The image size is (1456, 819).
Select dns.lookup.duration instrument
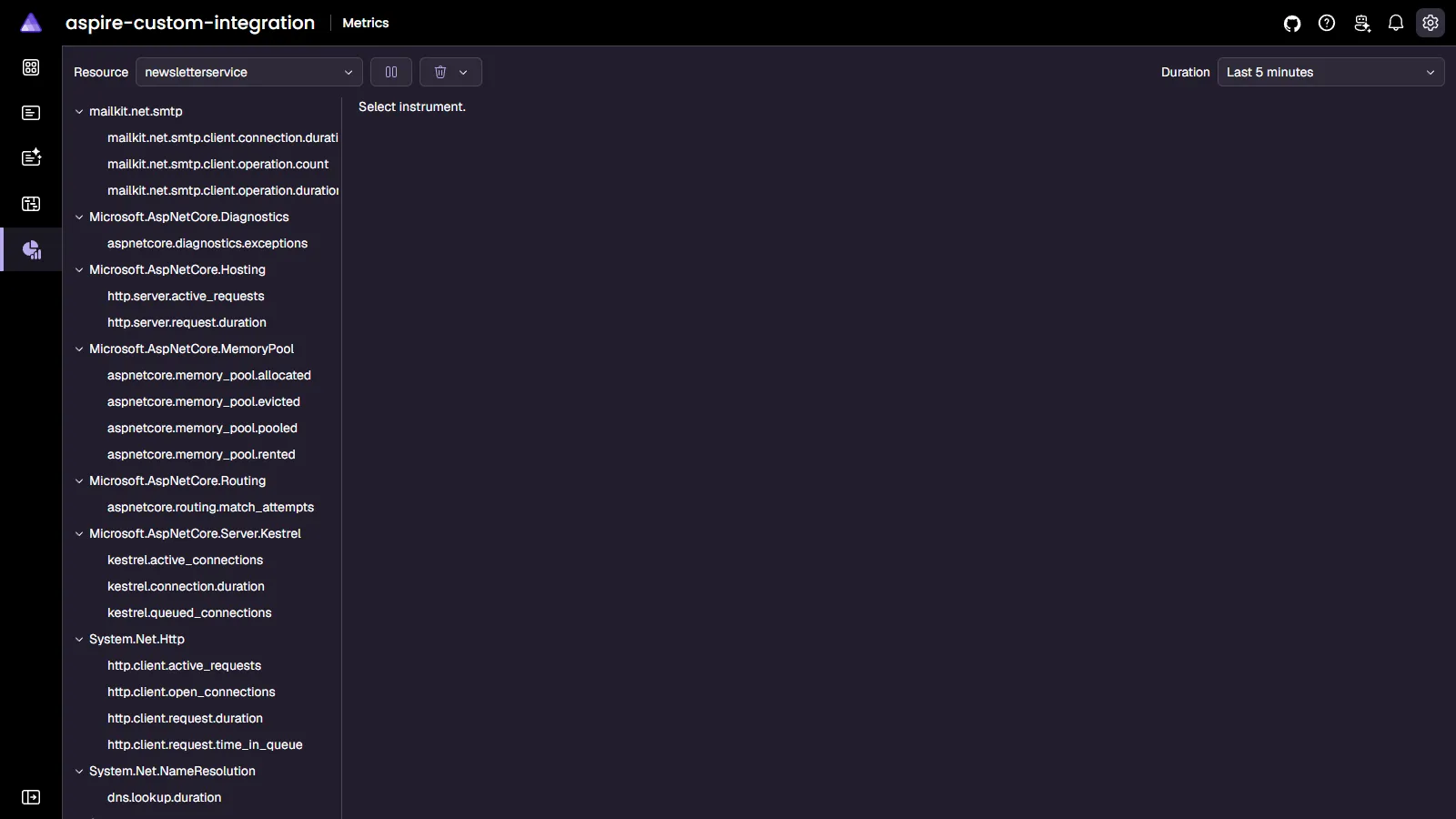pos(164,797)
